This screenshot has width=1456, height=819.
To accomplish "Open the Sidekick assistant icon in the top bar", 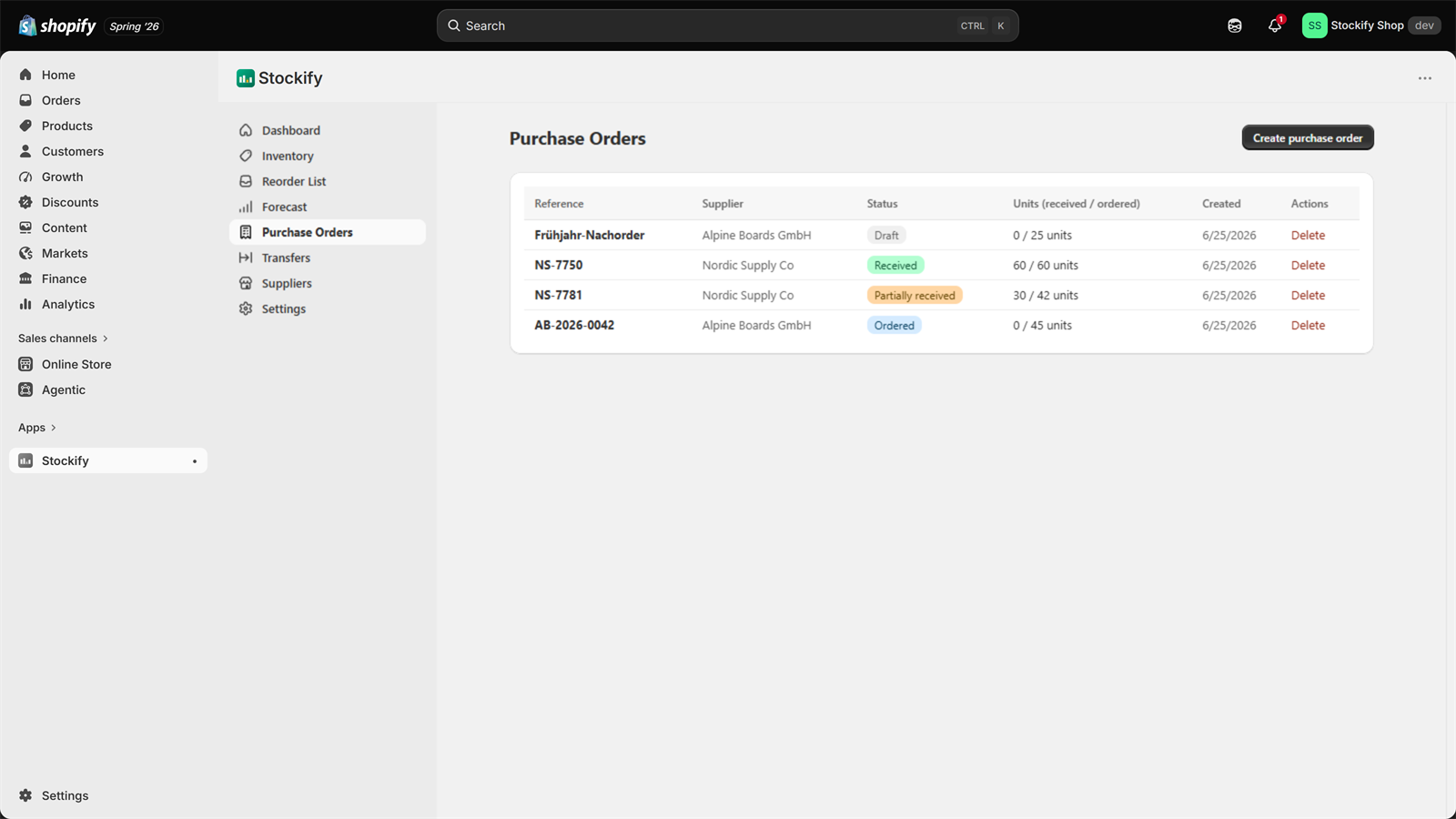I will pyautogui.click(x=1235, y=25).
